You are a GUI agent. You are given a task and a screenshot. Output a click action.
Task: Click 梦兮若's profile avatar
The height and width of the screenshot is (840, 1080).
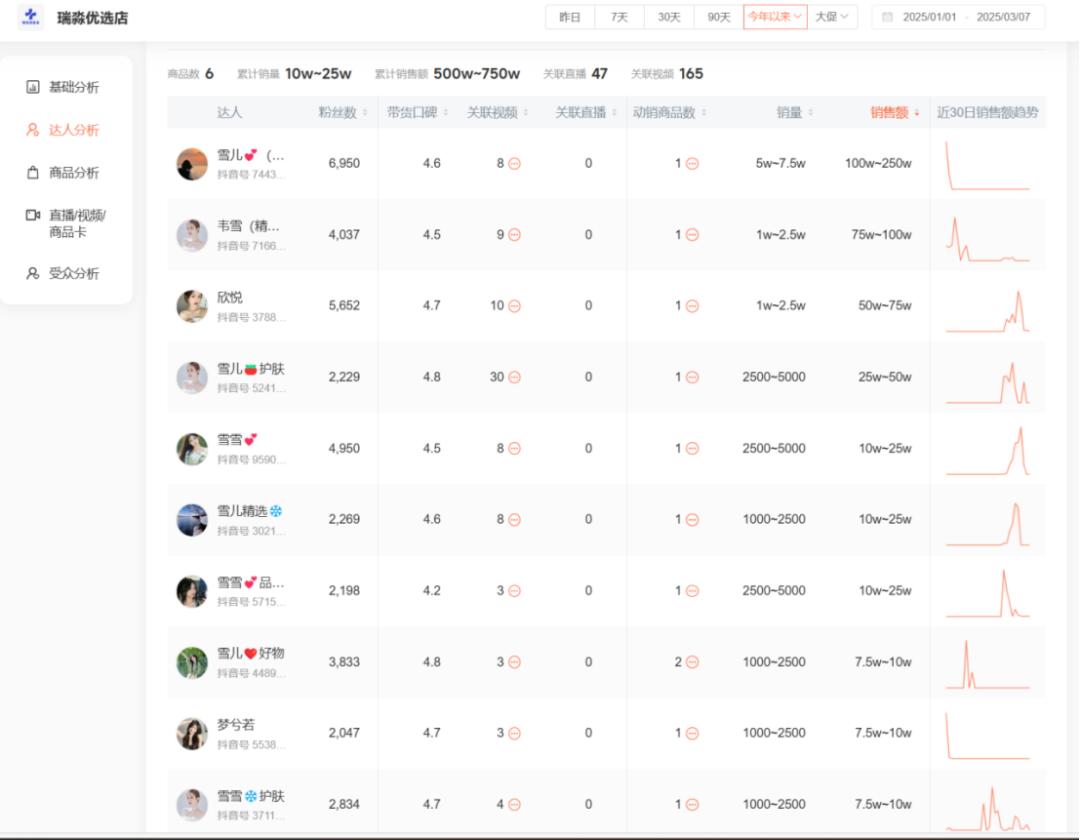[192, 733]
